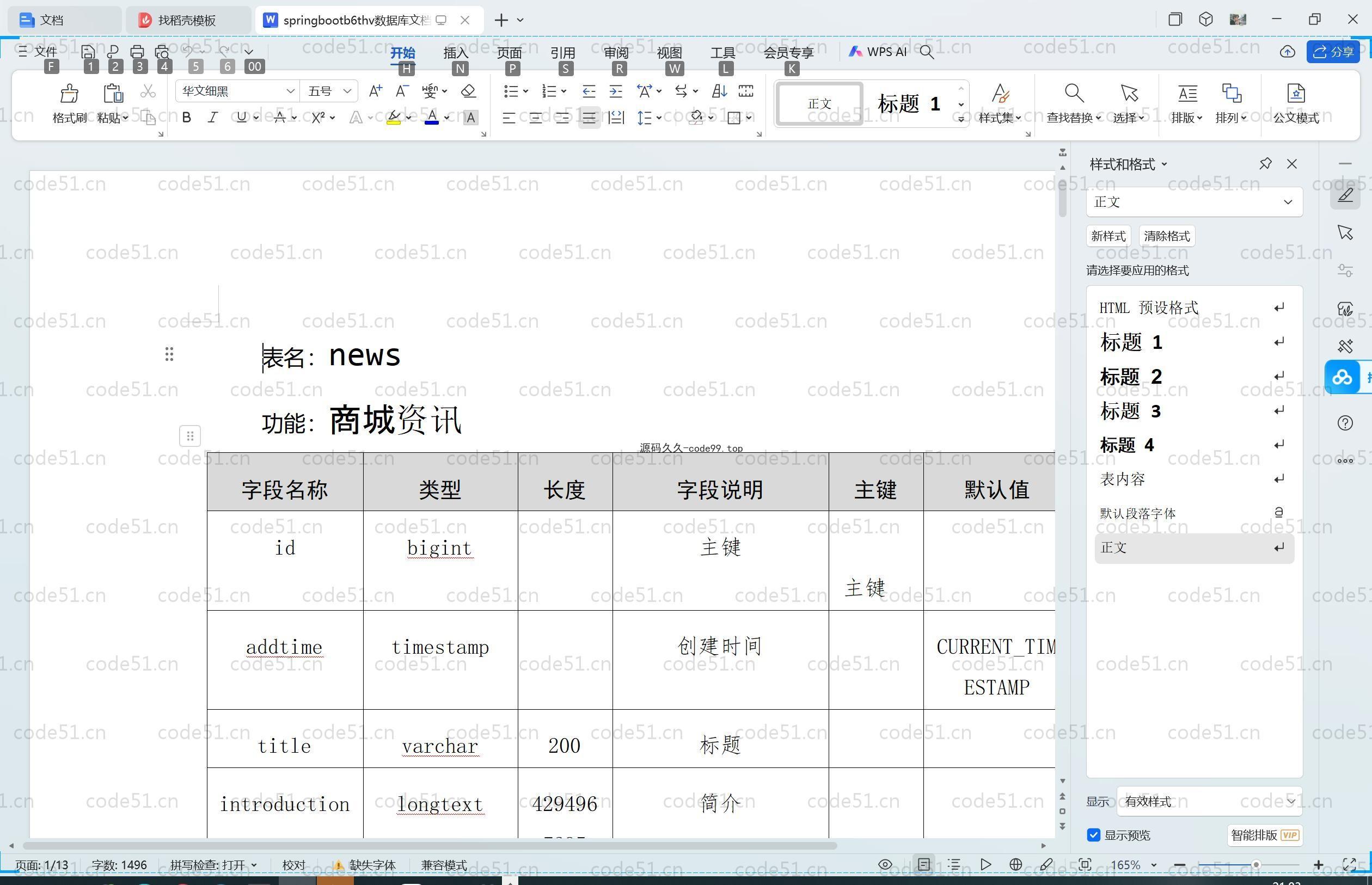Click the Official Document Mode (公文模式) icon
The image size is (1372, 885).
1296,93
